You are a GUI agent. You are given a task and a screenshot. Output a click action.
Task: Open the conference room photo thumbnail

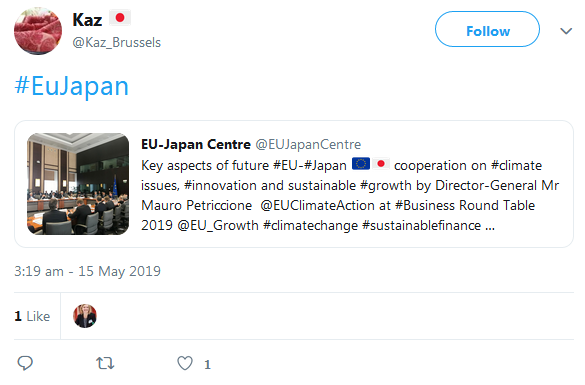[x=78, y=184]
